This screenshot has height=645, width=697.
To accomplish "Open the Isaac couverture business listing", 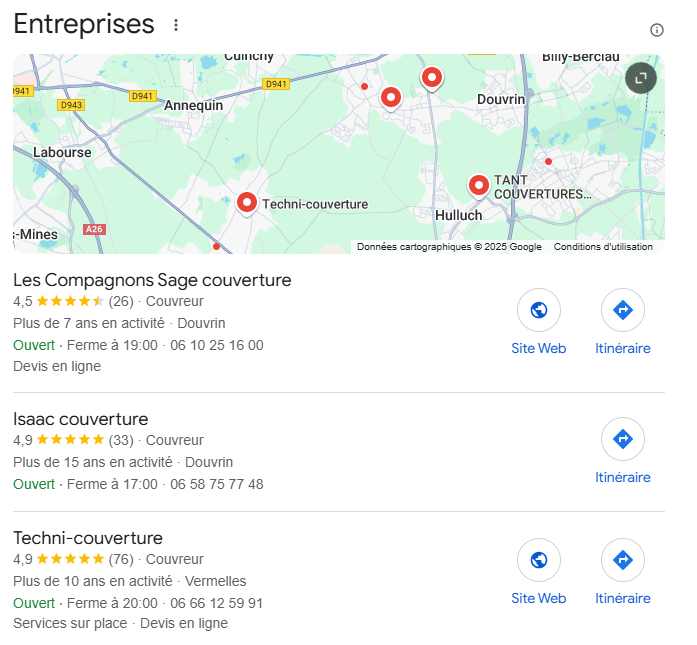I will 81,419.
